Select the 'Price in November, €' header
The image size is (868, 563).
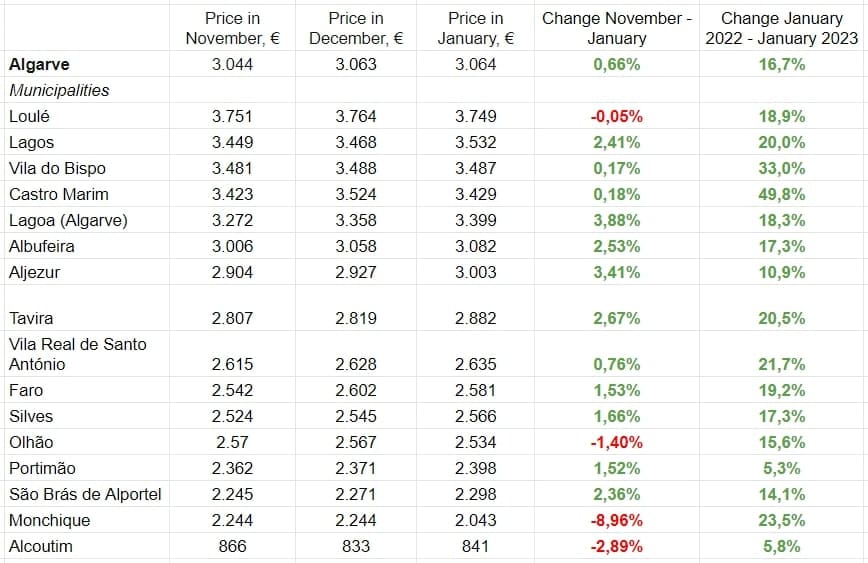[x=232, y=28]
